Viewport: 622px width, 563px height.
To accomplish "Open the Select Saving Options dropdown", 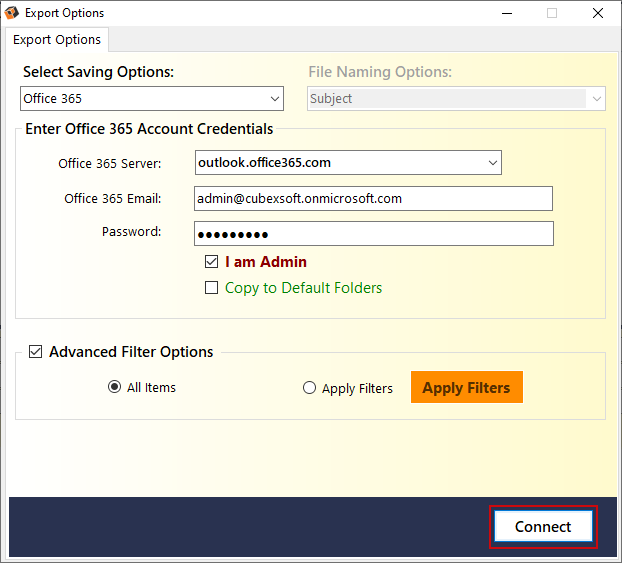I will click(152, 98).
